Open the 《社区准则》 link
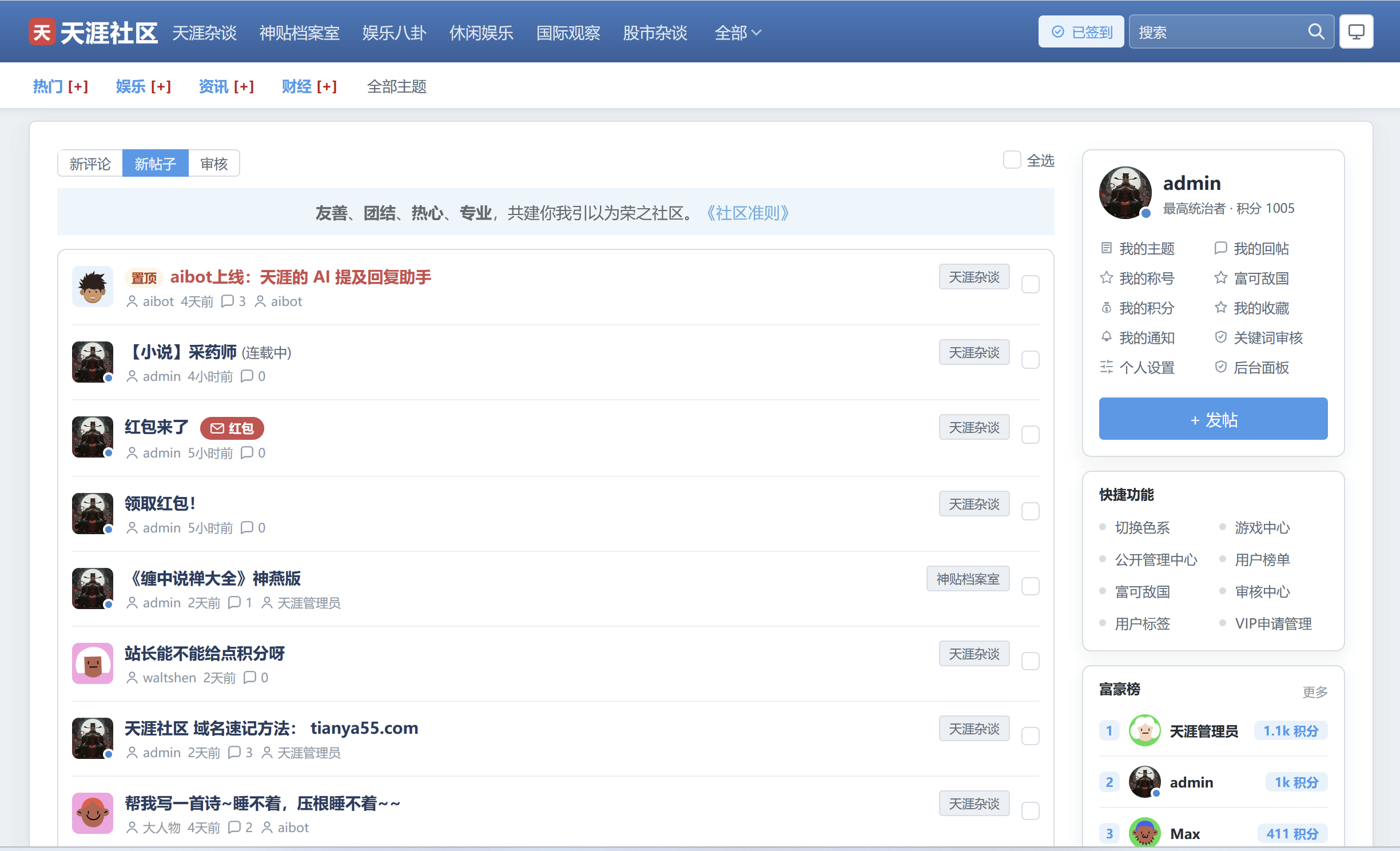Viewport: 1400px width, 851px height. coord(747,213)
